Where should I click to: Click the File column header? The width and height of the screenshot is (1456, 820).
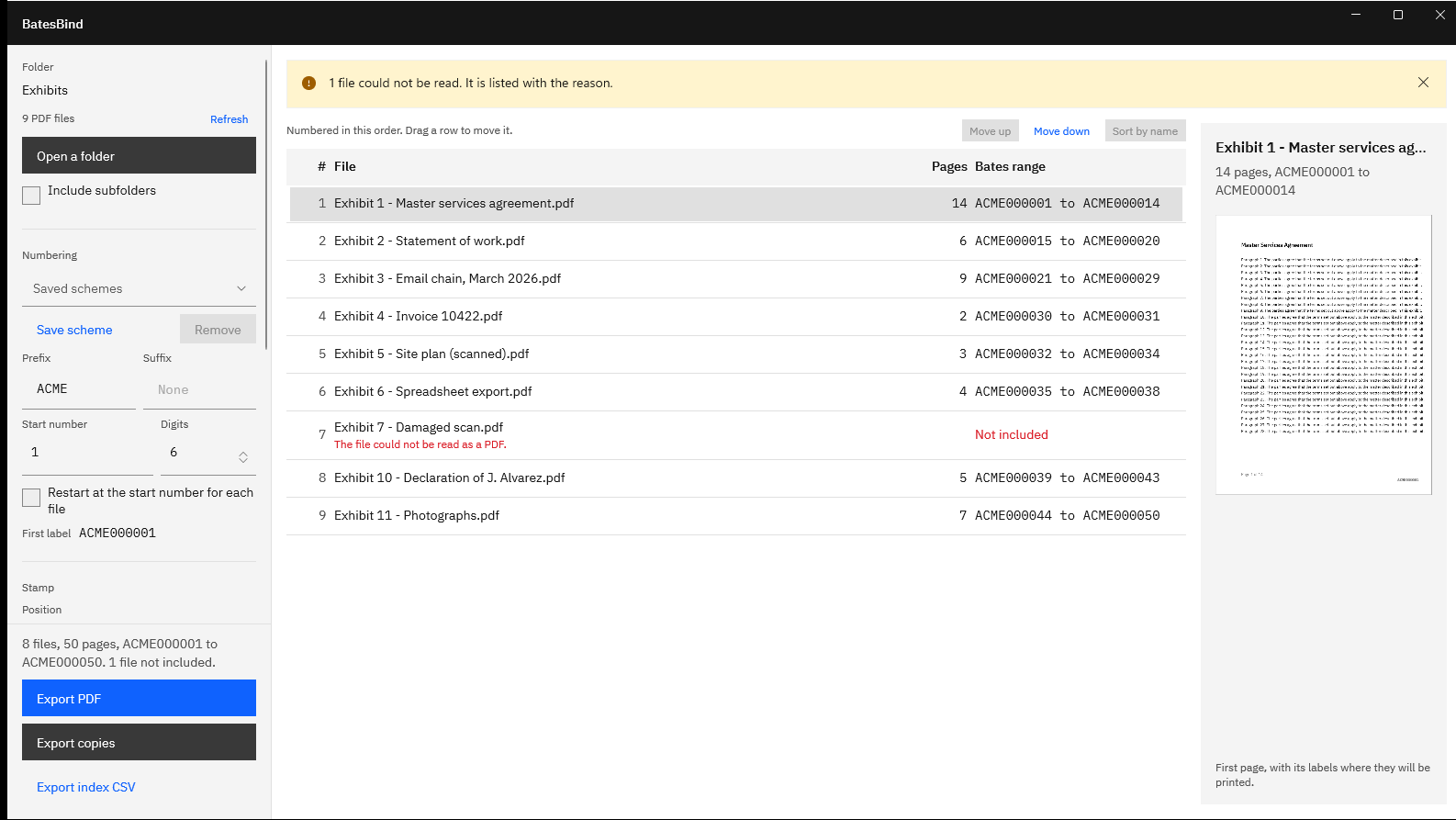coord(344,166)
